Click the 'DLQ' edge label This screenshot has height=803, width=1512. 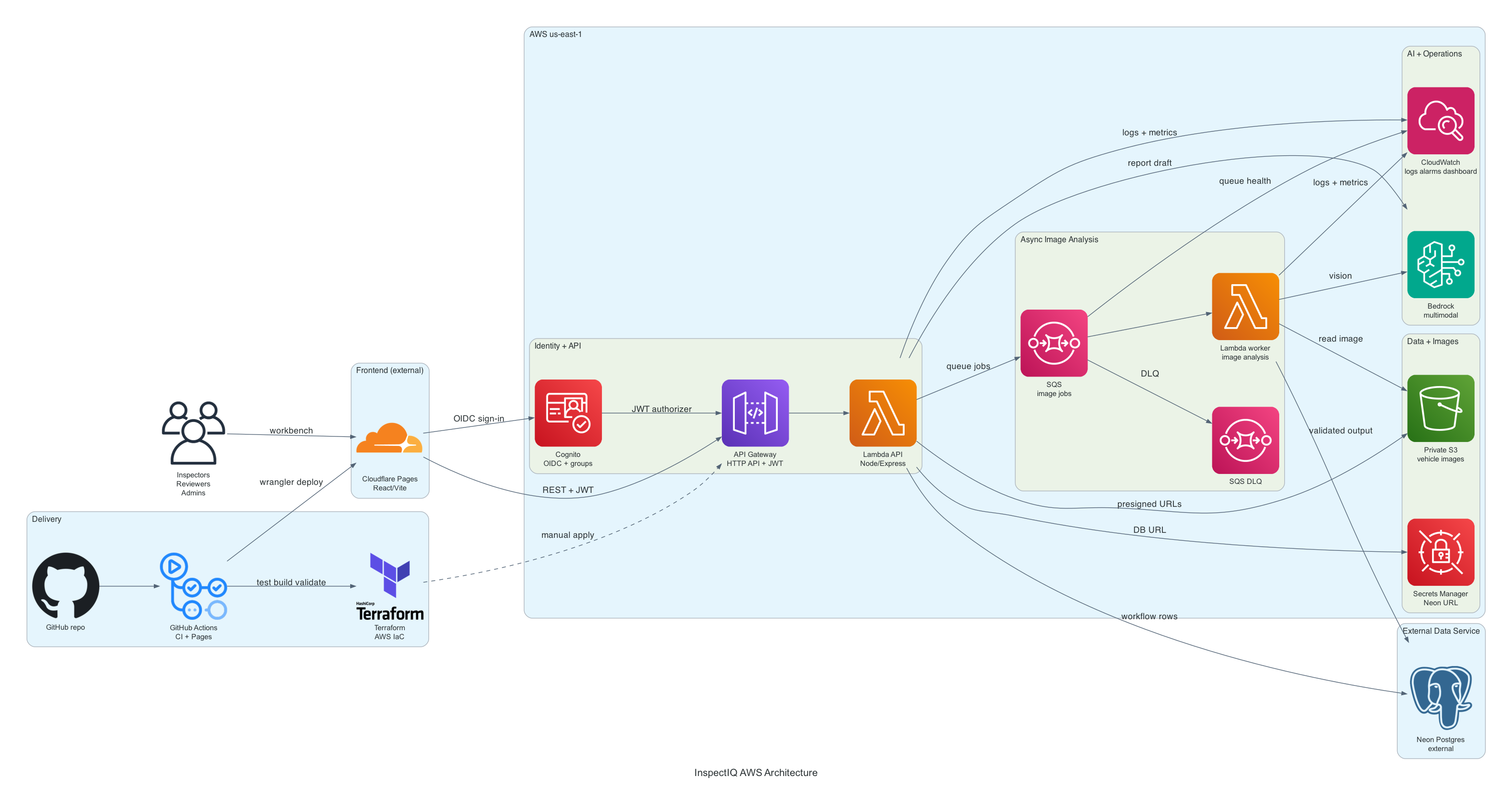[x=1150, y=374]
